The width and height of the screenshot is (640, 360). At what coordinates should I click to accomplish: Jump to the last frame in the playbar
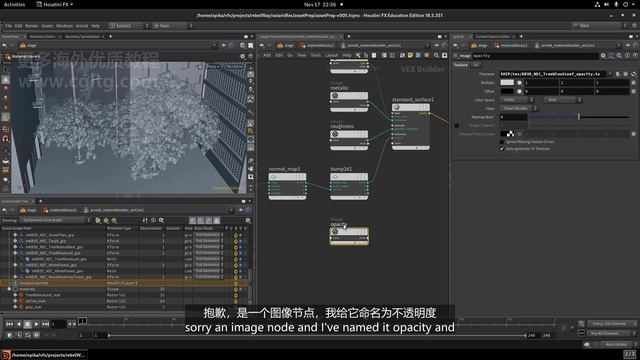(45, 324)
